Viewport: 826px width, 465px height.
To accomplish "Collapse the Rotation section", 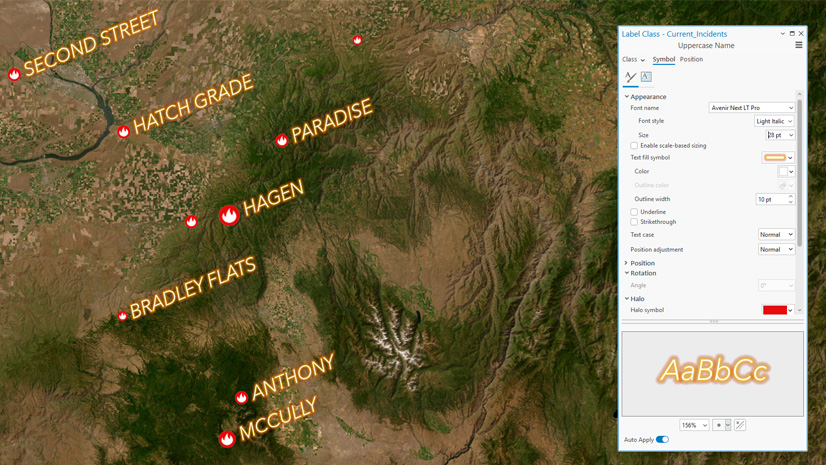I will point(627,273).
